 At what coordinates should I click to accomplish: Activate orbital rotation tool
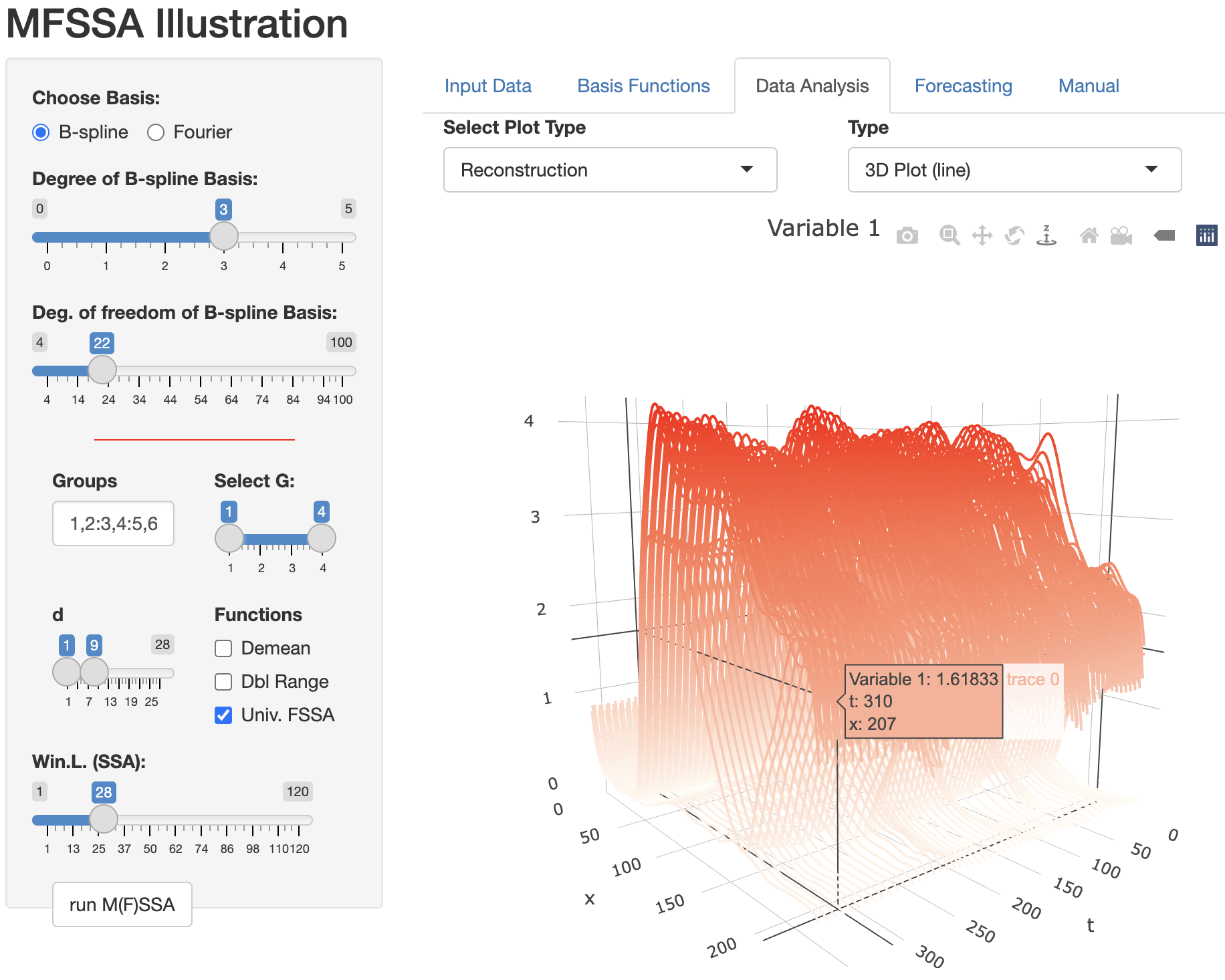pos(1014,235)
